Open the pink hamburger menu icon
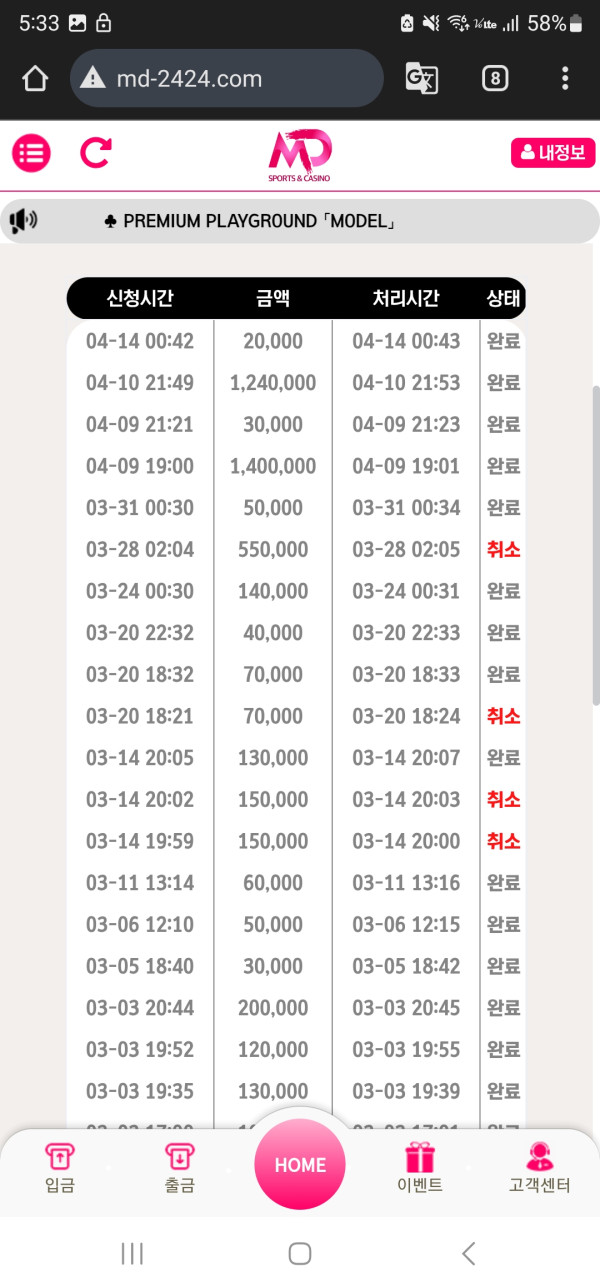The height and width of the screenshot is (1287, 600). [x=31, y=153]
